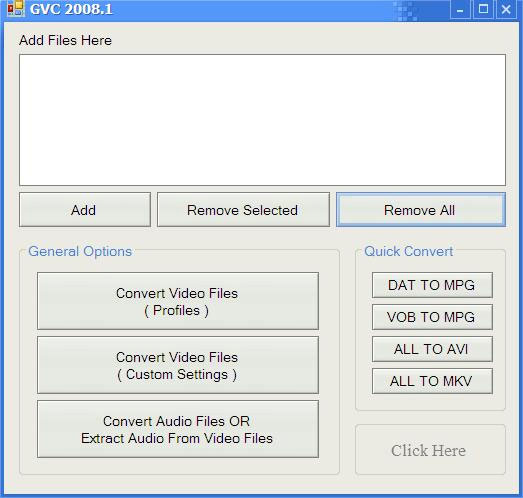The image size is (523, 498).
Task: Open Convert Video Files (Profiles)
Action: [178, 301]
